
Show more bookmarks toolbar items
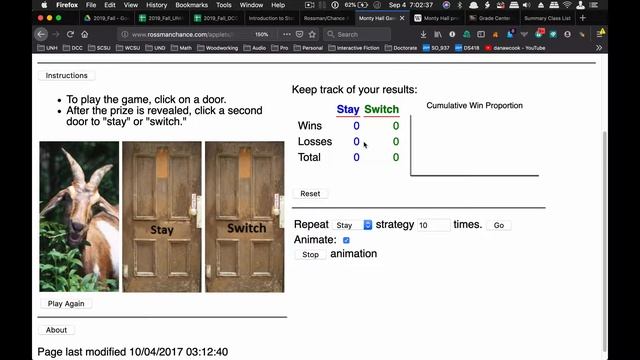click(x=599, y=48)
